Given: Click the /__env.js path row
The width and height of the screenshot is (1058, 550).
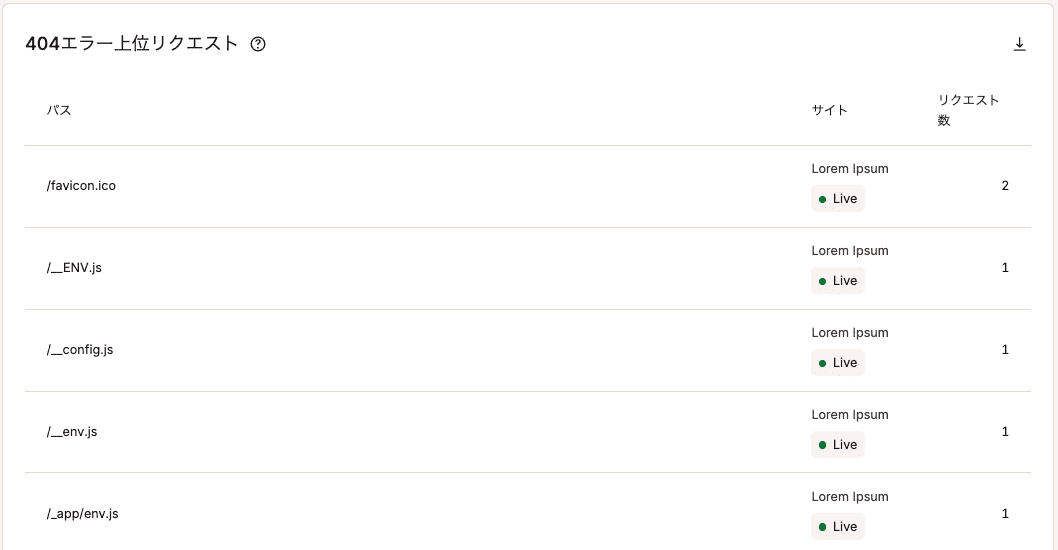Looking at the screenshot, I should 72,432.
